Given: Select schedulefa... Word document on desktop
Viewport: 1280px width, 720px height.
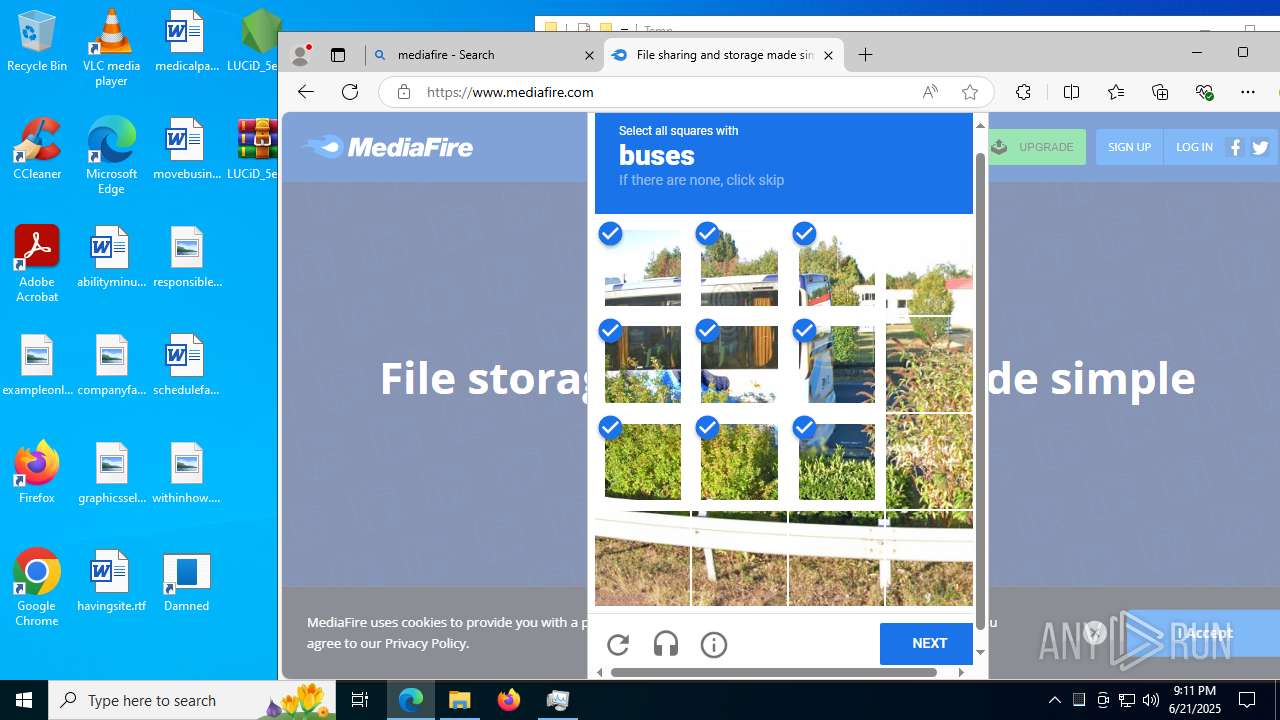Looking at the screenshot, I should (x=186, y=364).
